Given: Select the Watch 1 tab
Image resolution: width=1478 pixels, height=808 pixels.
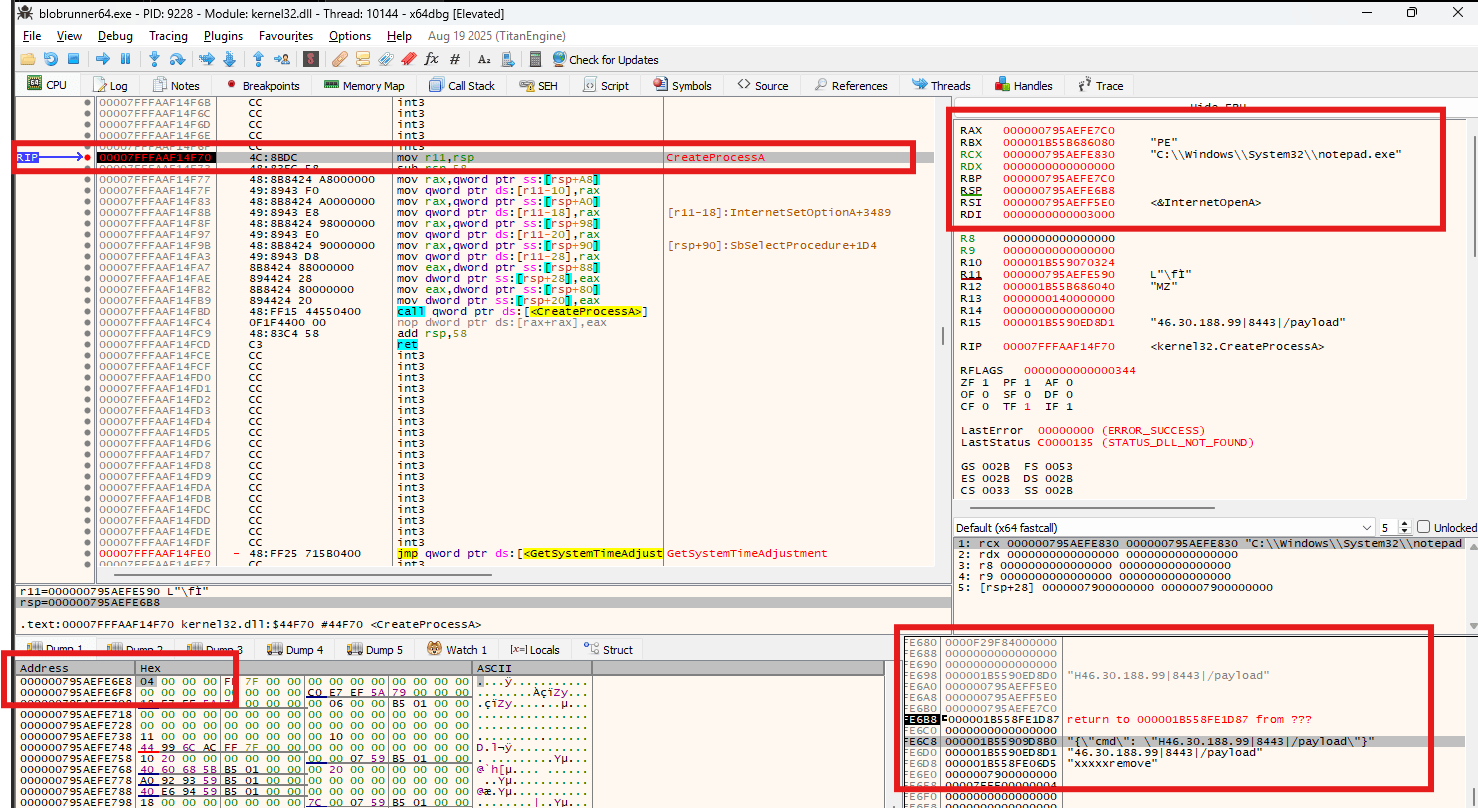Looking at the screenshot, I should [x=457, y=650].
